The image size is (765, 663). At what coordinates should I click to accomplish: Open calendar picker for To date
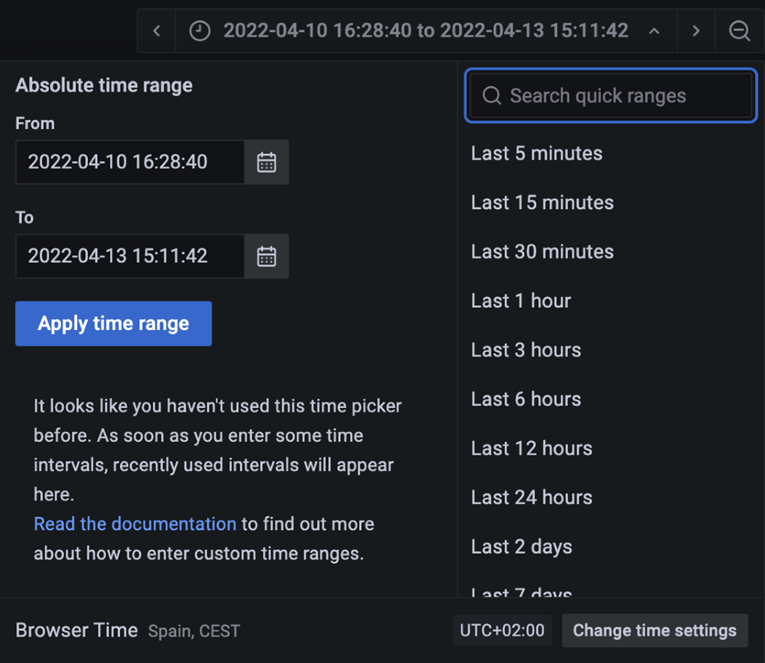[266, 256]
